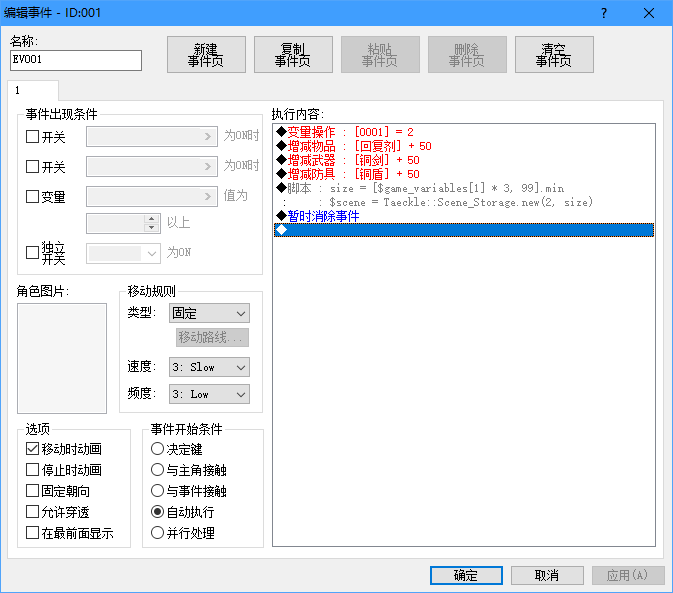The height and width of the screenshot is (593, 673).
Task: Uncheck the 移动时动画 option
Action: (x=33, y=449)
